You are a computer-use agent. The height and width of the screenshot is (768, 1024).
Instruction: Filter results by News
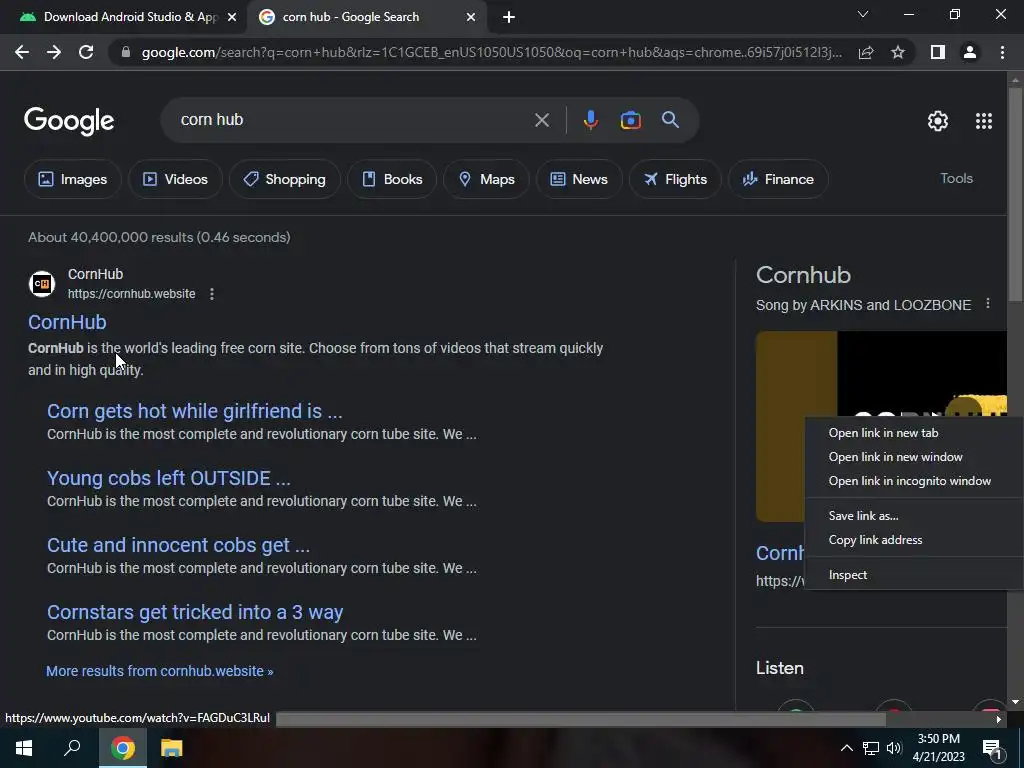click(x=579, y=179)
